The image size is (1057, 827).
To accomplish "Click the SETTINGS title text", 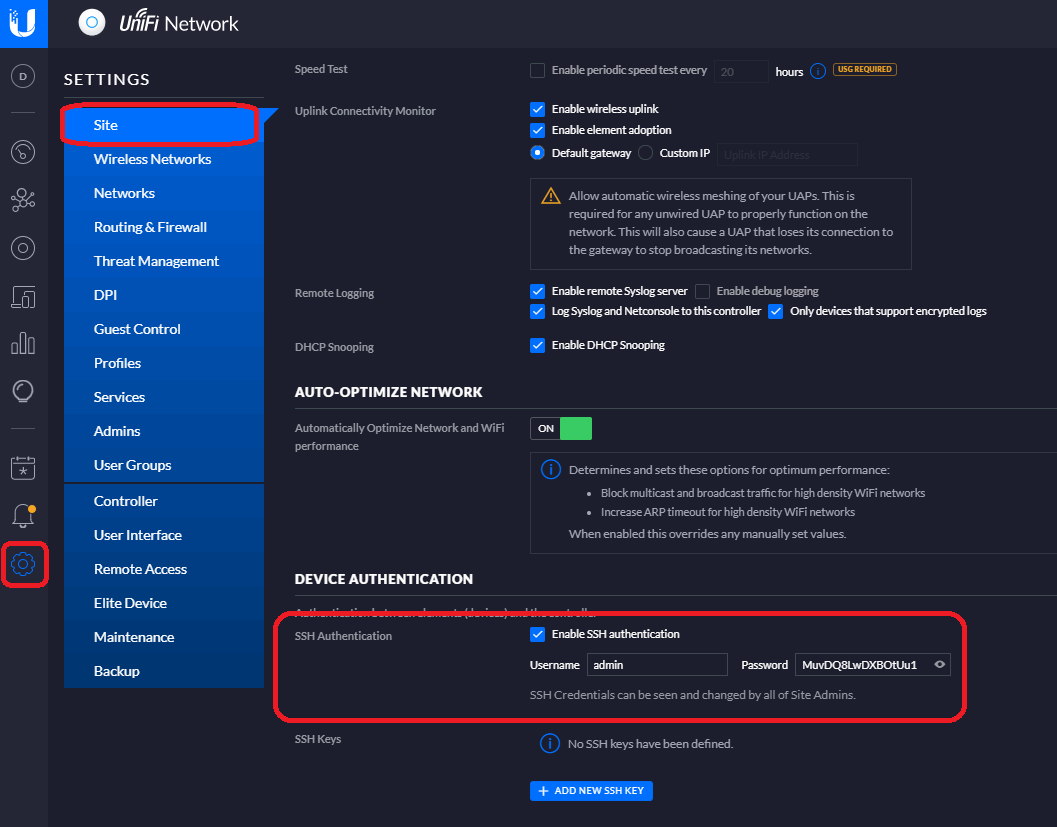I will coord(107,80).
